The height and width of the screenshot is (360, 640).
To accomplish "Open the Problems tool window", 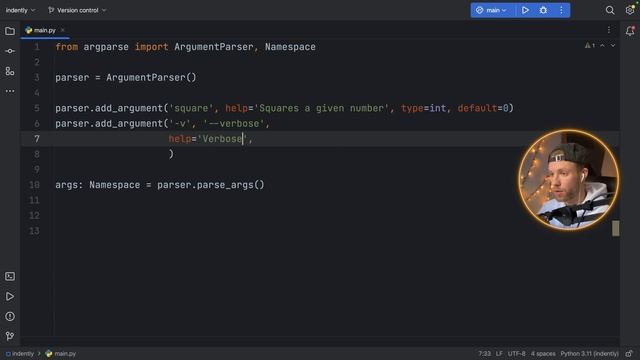I will click(x=10, y=316).
